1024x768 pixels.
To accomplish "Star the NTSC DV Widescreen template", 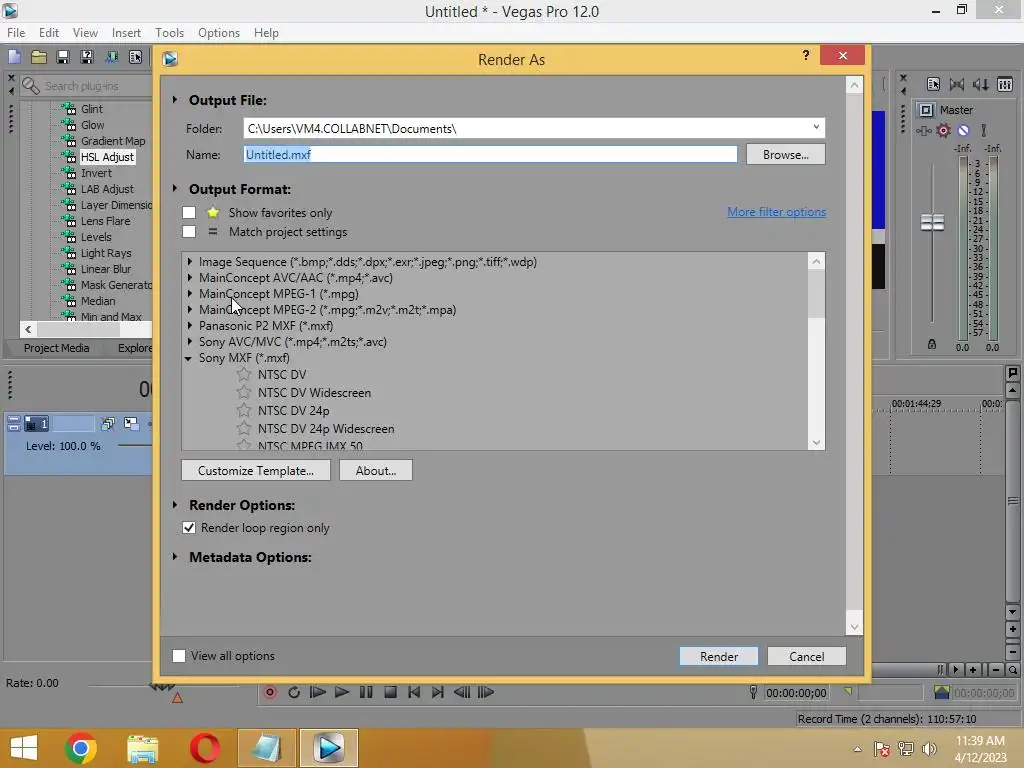I will (x=244, y=392).
